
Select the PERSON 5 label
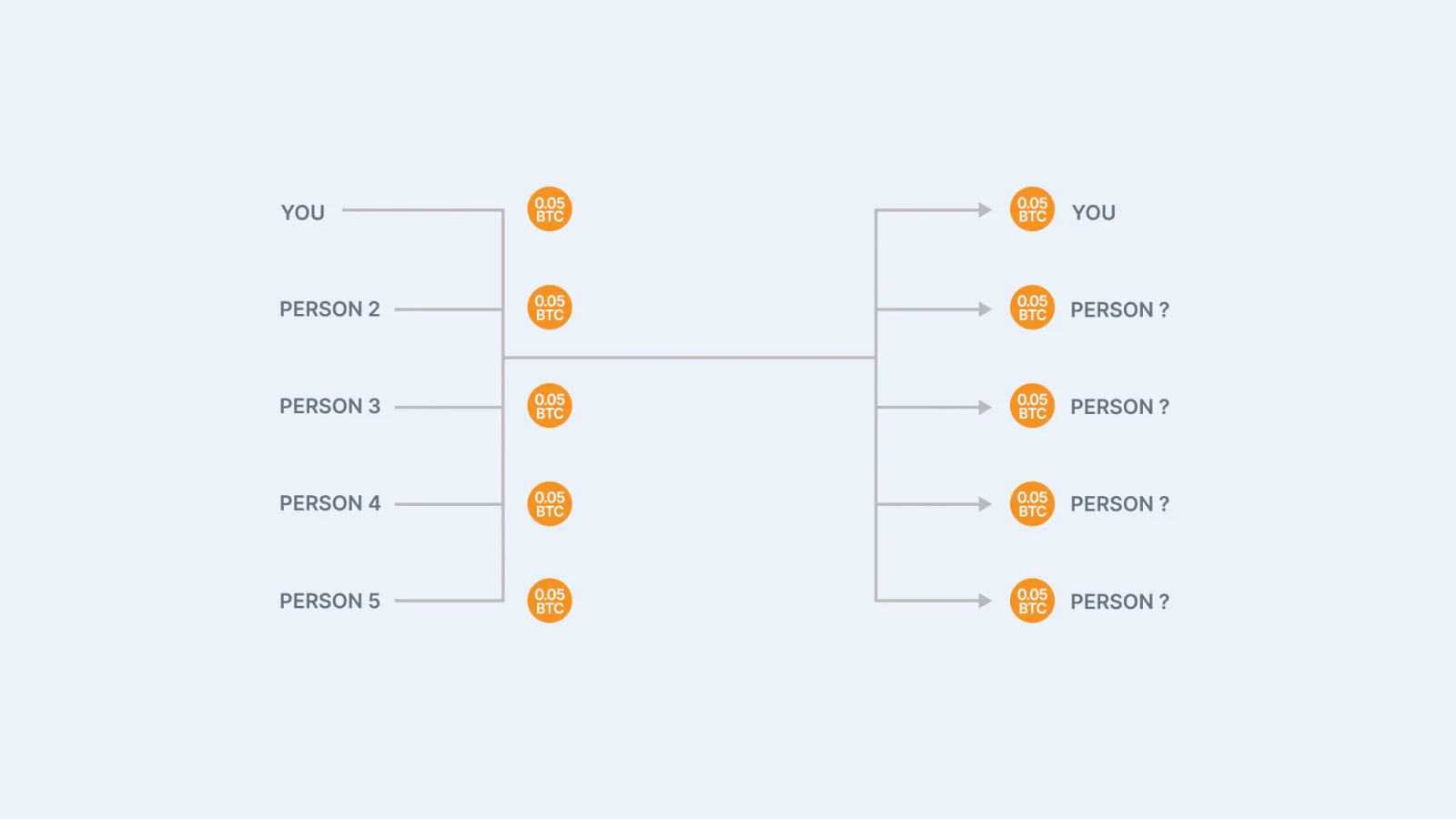click(329, 602)
